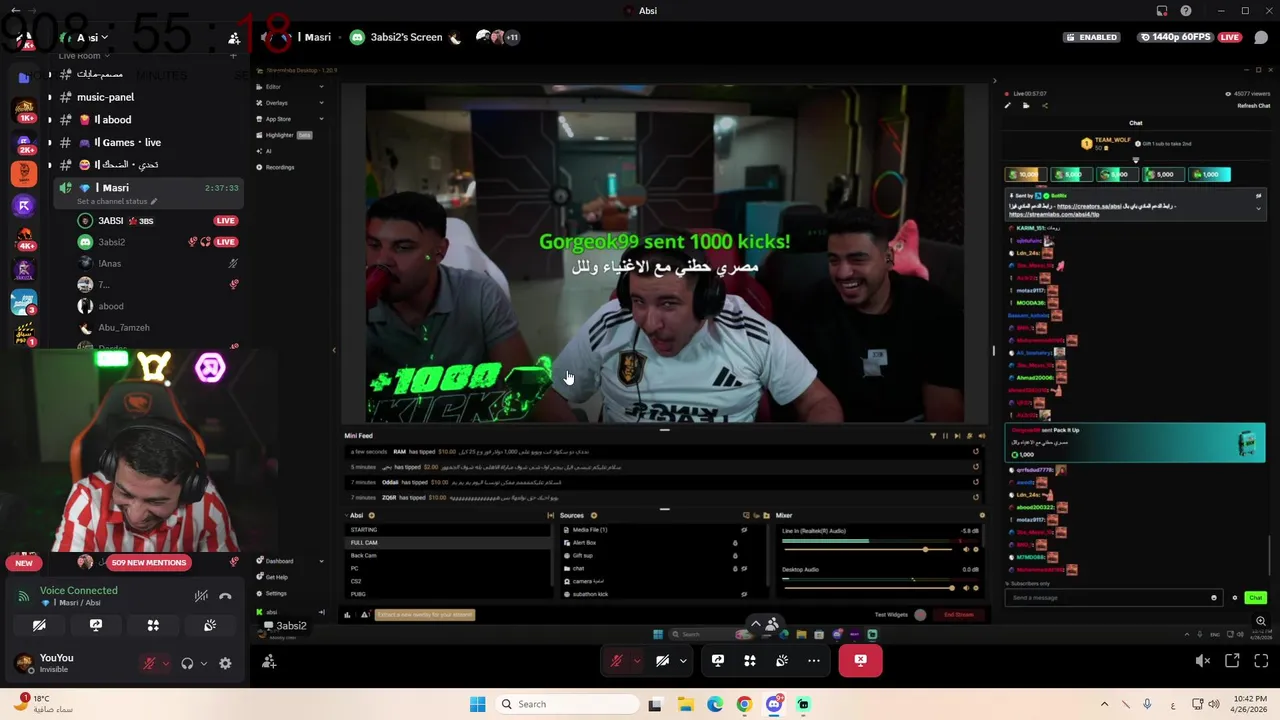Invite people to the Absi server
The image size is (1280, 720).
[x=233, y=38]
